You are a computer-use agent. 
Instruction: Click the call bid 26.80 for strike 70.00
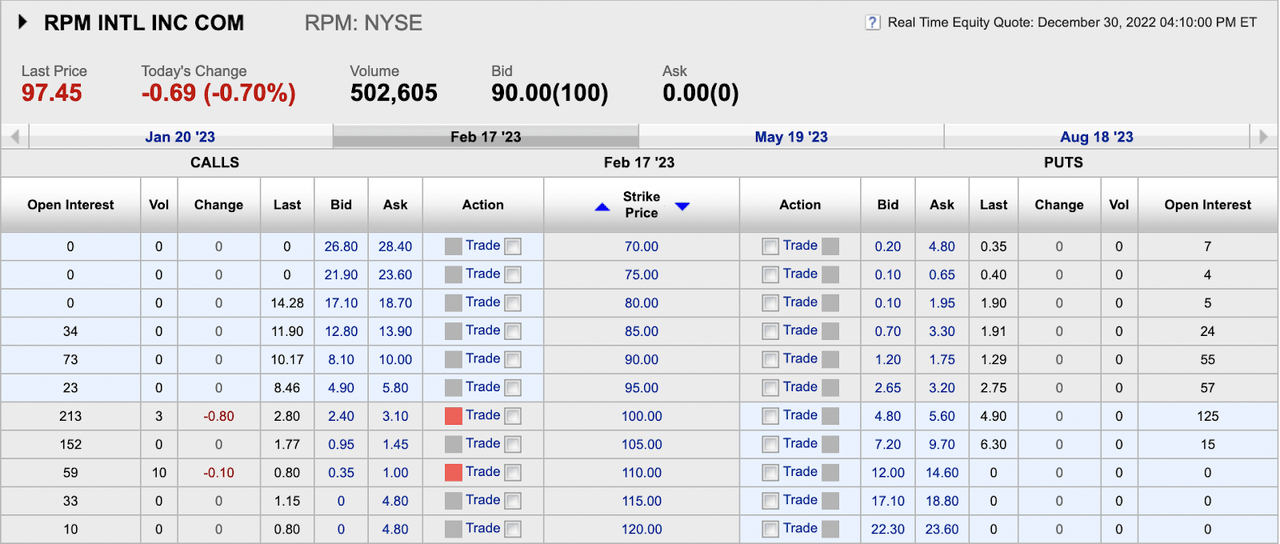tap(341, 247)
